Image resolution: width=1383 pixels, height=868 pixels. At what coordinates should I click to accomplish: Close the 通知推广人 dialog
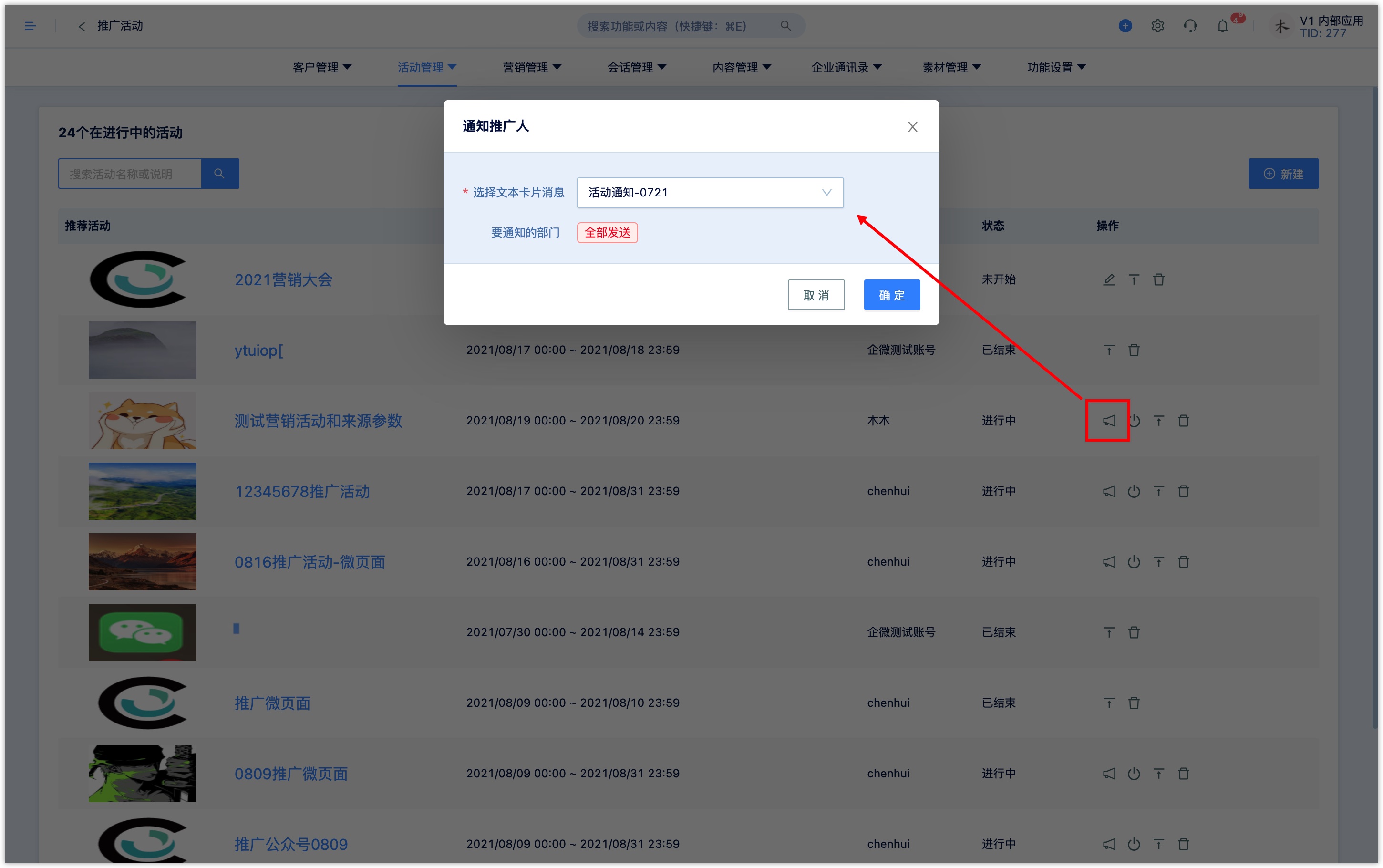pos(912,127)
